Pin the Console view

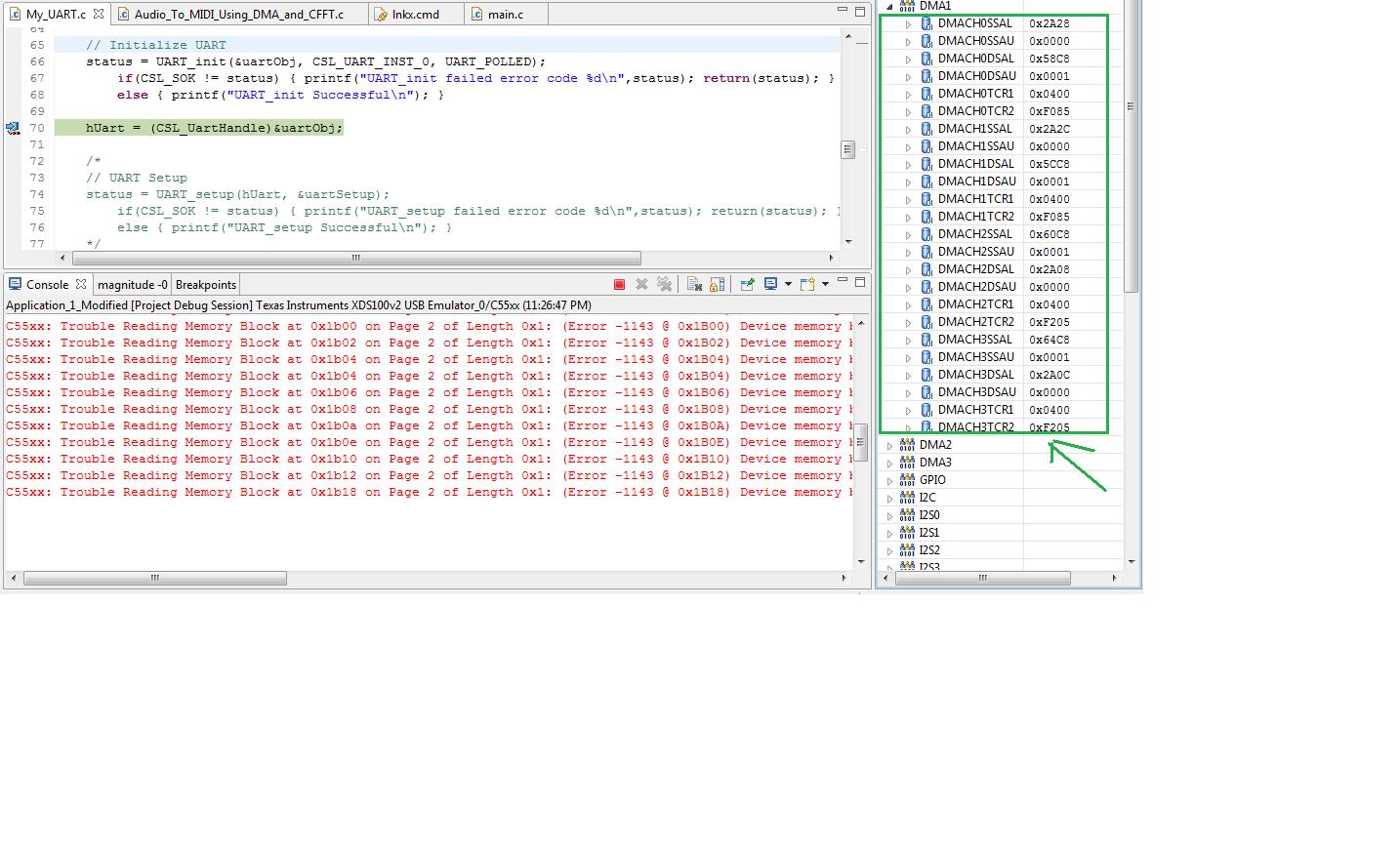click(747, 285)
